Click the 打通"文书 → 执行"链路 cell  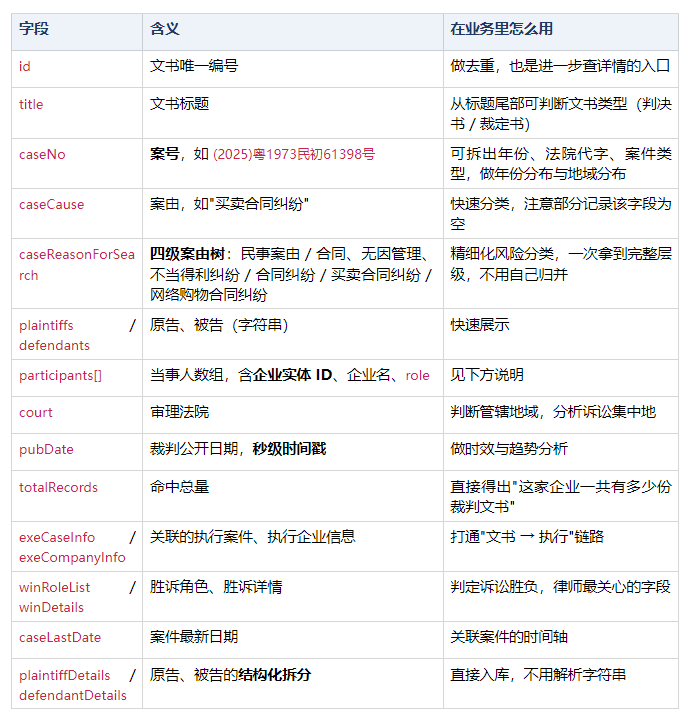[560, 546]
